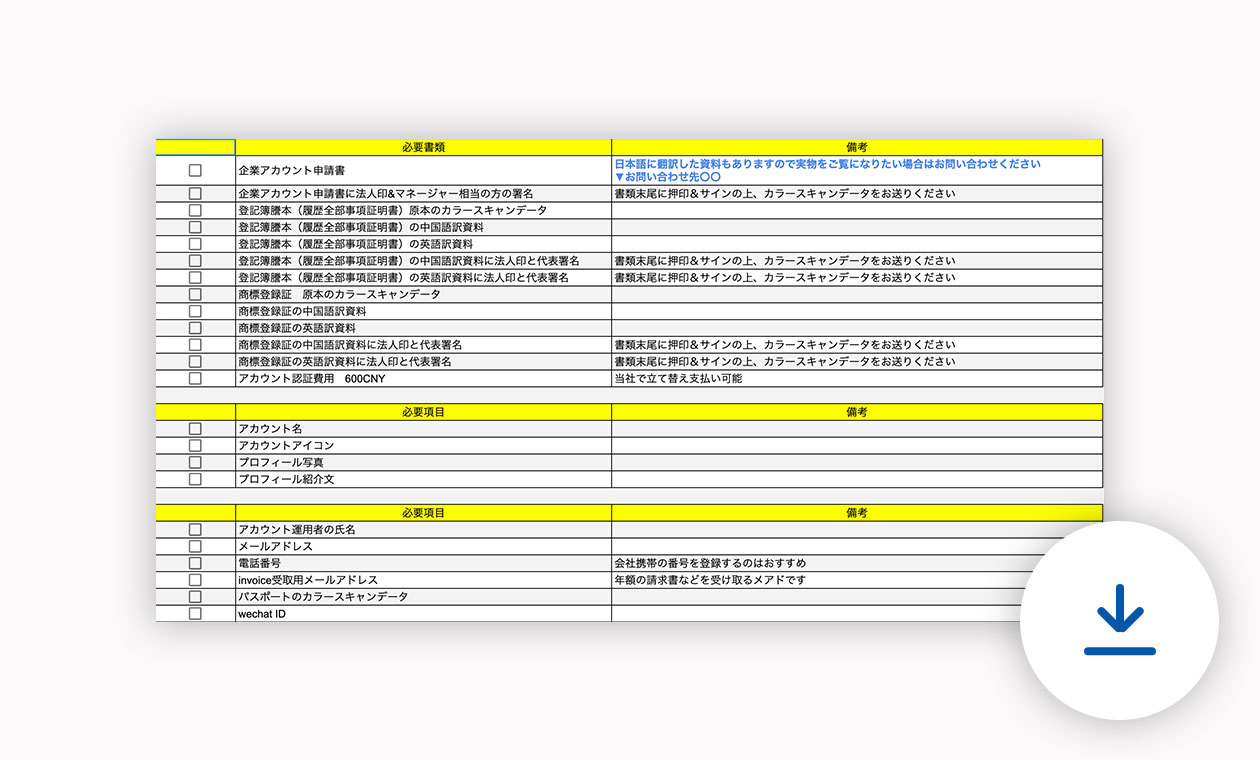1260x760 pixels.
Task: Select cell 登記簿謄本（履歴全部事項証明書）の中国語訳資料
Action: pyautogui.click(x=423, y=227)
